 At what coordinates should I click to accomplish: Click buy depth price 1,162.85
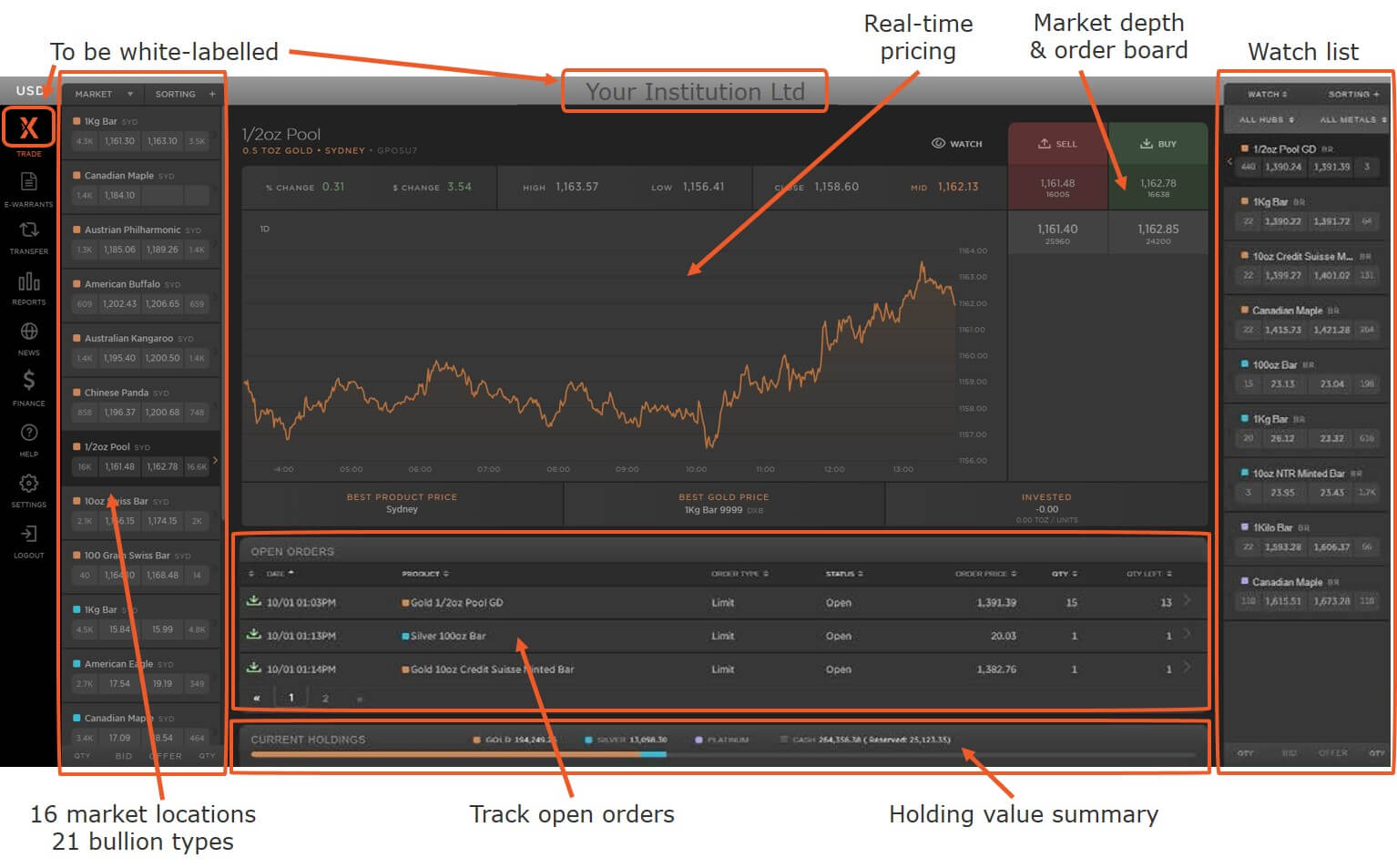coord(1158,233)
